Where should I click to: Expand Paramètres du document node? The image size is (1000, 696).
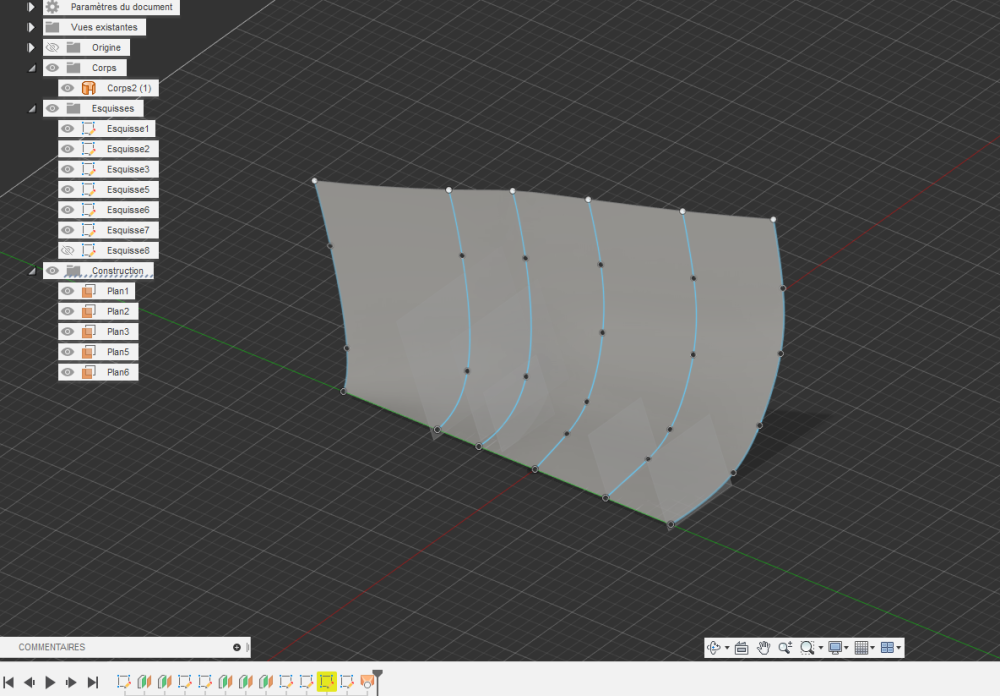coord(31,7)
